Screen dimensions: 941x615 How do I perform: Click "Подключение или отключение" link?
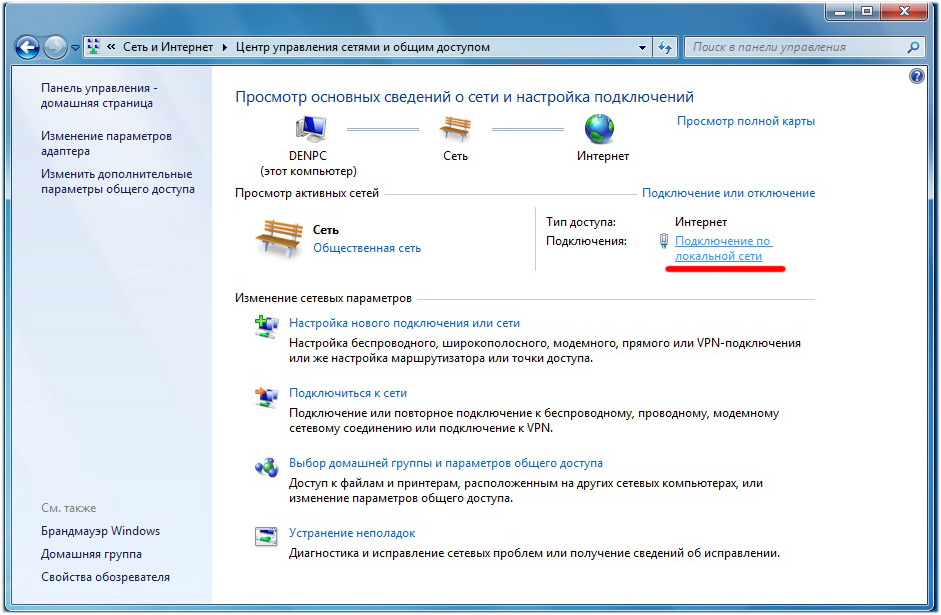tap(729, 193)
